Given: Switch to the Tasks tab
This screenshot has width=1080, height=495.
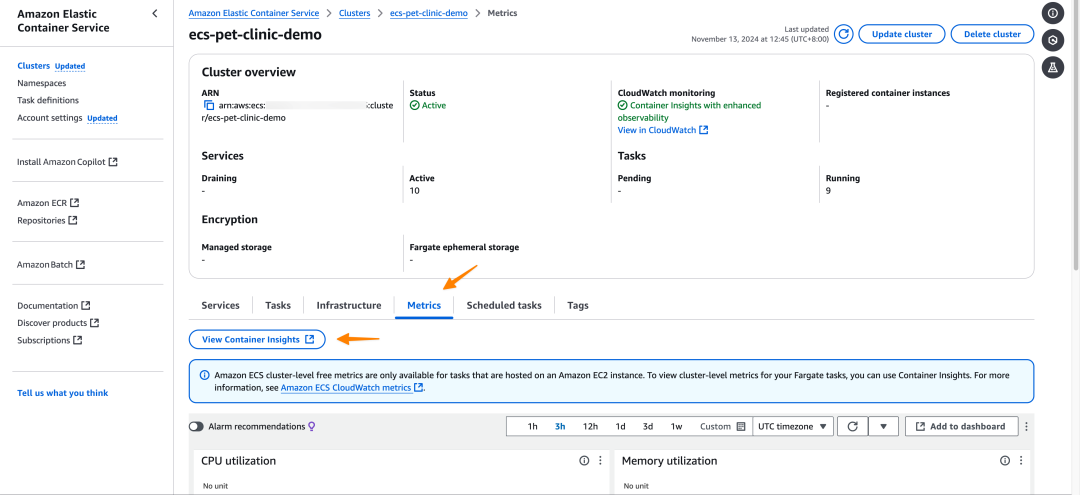Looking at the screenshot, I should [x=278, y=305].
